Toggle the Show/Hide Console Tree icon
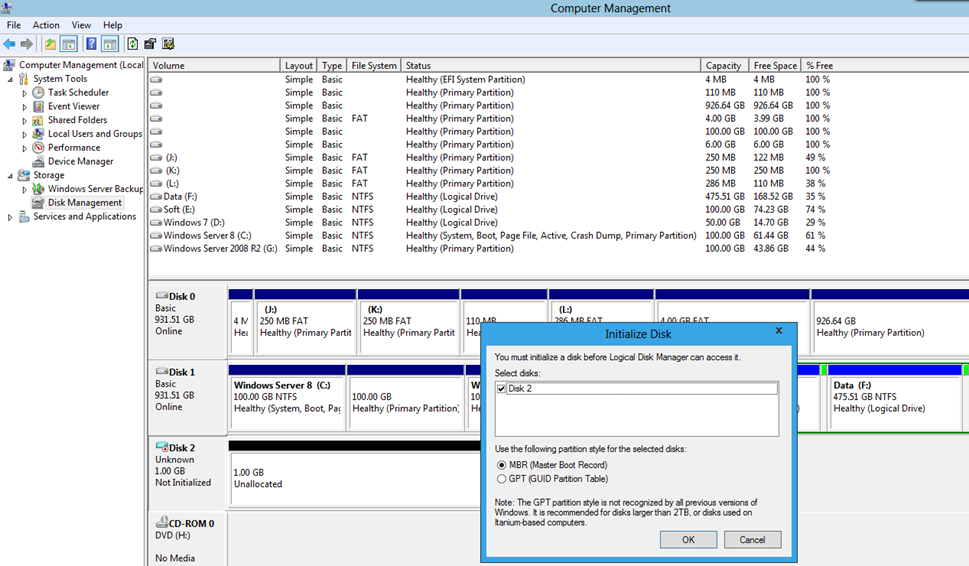Image resolution: width=969 pixels, height=566 pixels. pyautogui.click(x=69, y=44)
